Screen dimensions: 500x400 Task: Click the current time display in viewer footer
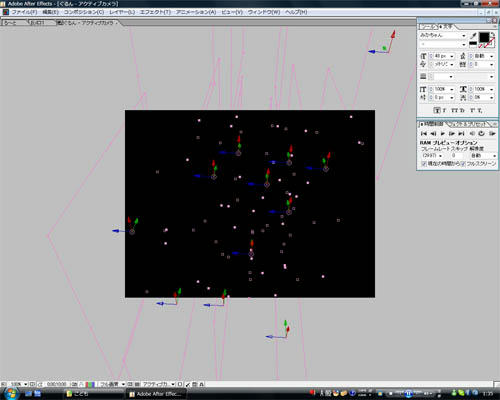pyautogui.click(x=56, y=384)
